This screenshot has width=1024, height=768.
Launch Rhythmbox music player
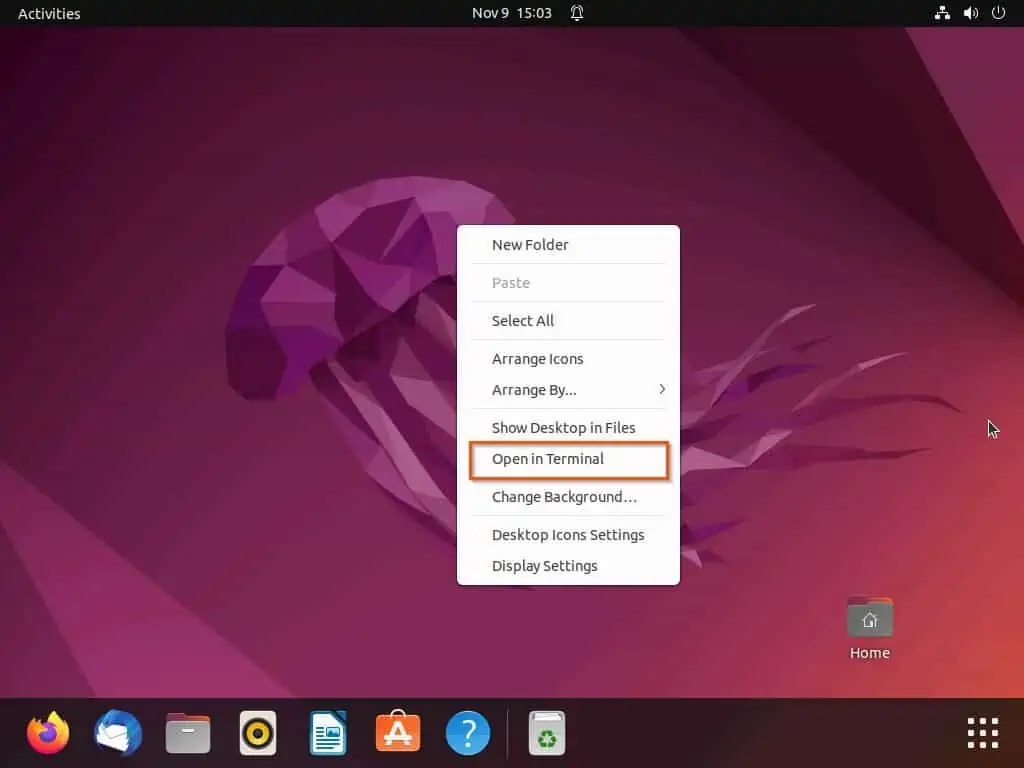pos(258,733)
